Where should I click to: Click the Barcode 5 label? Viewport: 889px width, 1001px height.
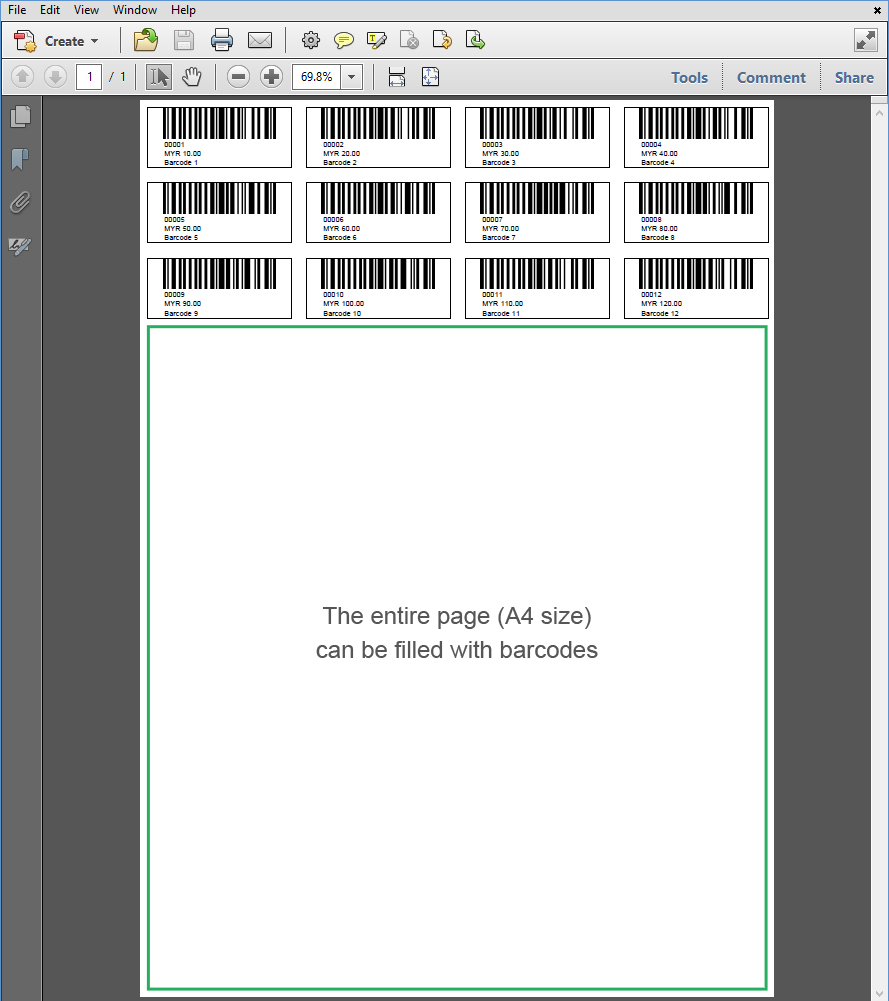tap(181, 237)
